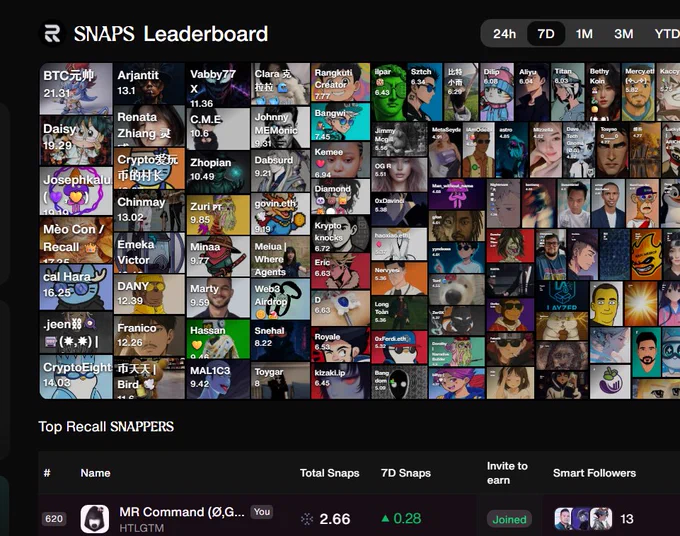
Task: Open the Dabsurd tile with 9.21
Action: [280, 171]
